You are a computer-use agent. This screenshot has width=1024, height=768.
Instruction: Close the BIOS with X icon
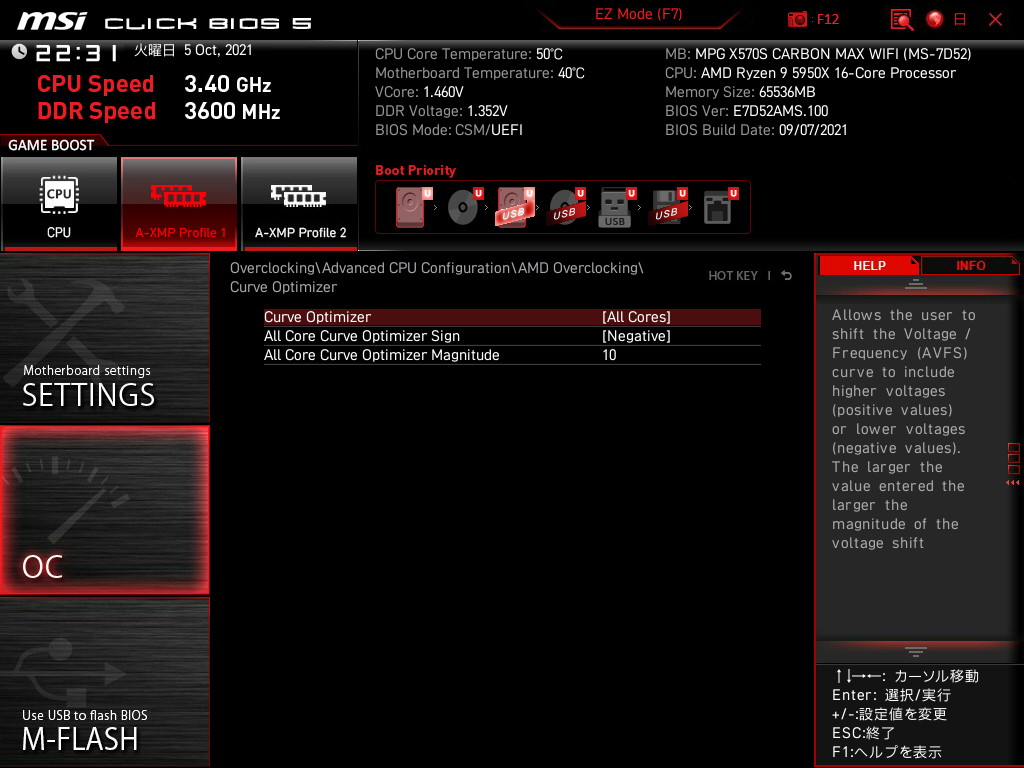click(995, 20)
